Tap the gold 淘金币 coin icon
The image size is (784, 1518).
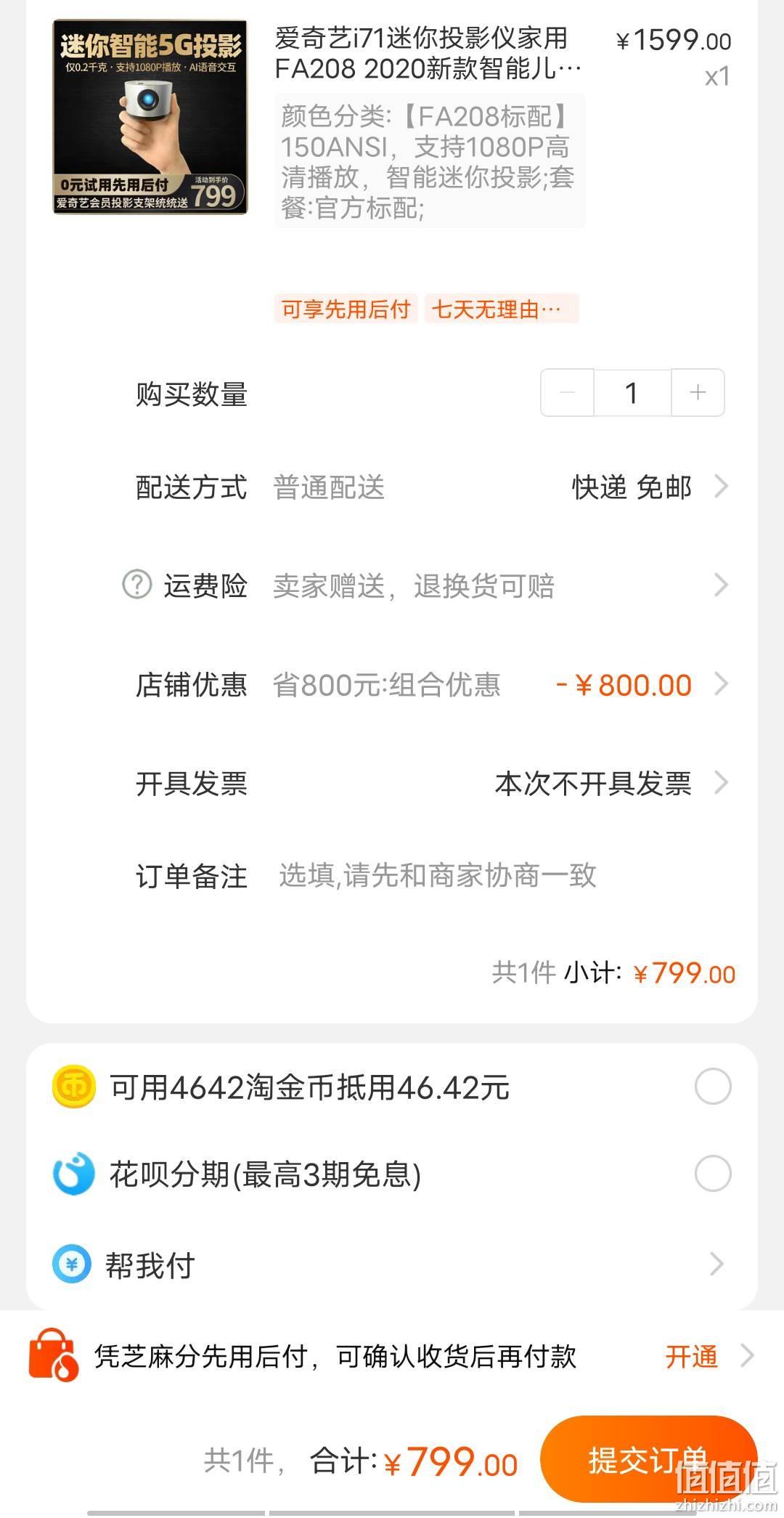74,1087
